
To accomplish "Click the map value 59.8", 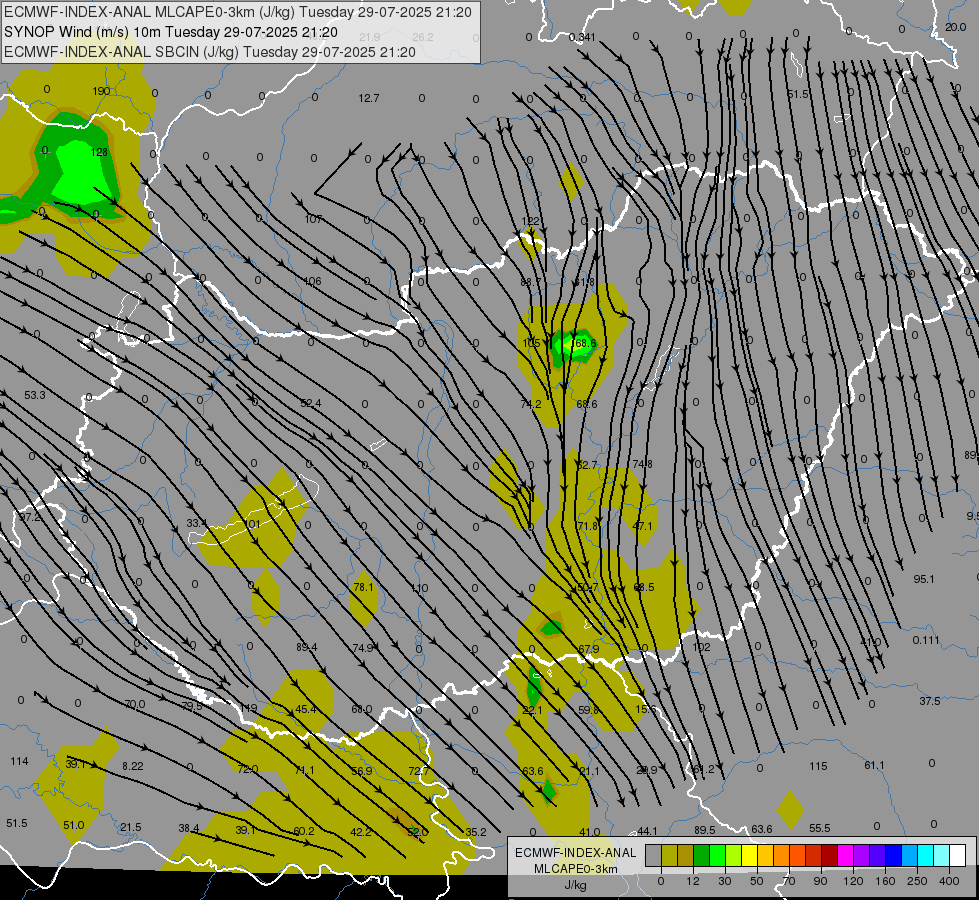I will (x=588, y=710).
